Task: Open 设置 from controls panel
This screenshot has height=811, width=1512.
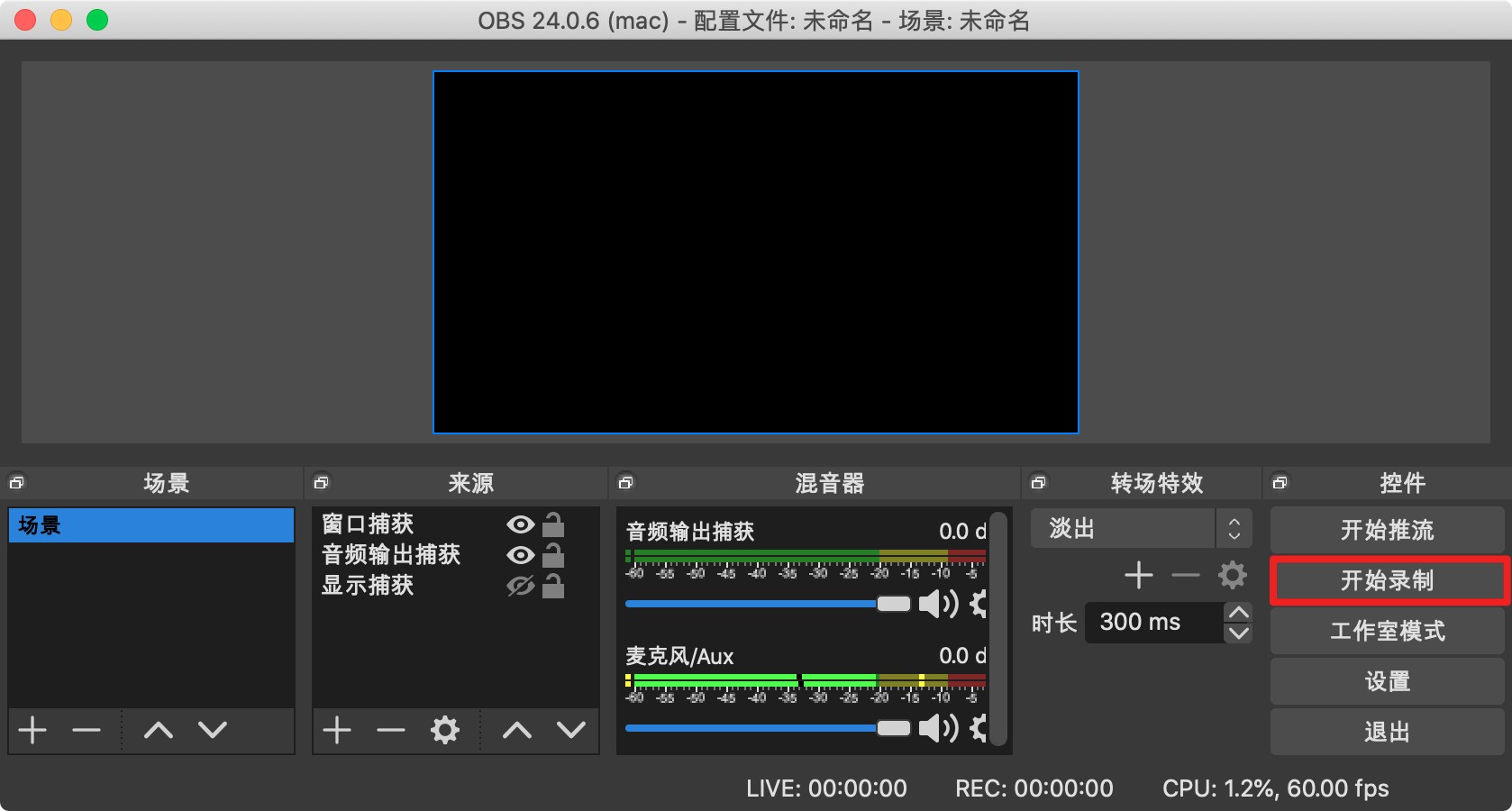Action: coord(1387,681)
